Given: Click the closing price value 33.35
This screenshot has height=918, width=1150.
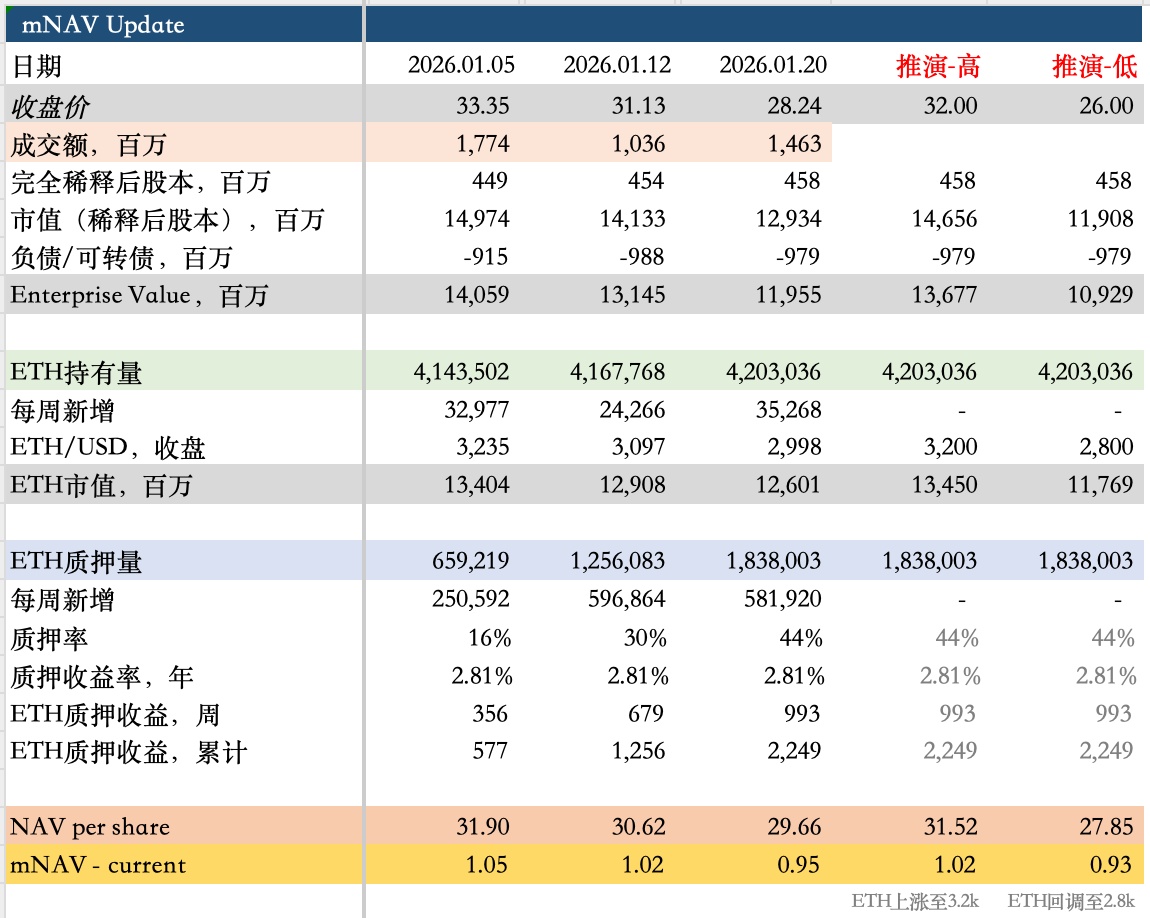Looking at the screenshot, I should 484,106.
